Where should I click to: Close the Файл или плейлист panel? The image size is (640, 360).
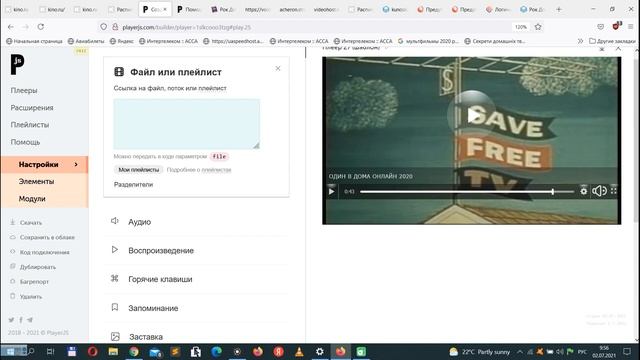pyautogui.click(x=278, y=69)
